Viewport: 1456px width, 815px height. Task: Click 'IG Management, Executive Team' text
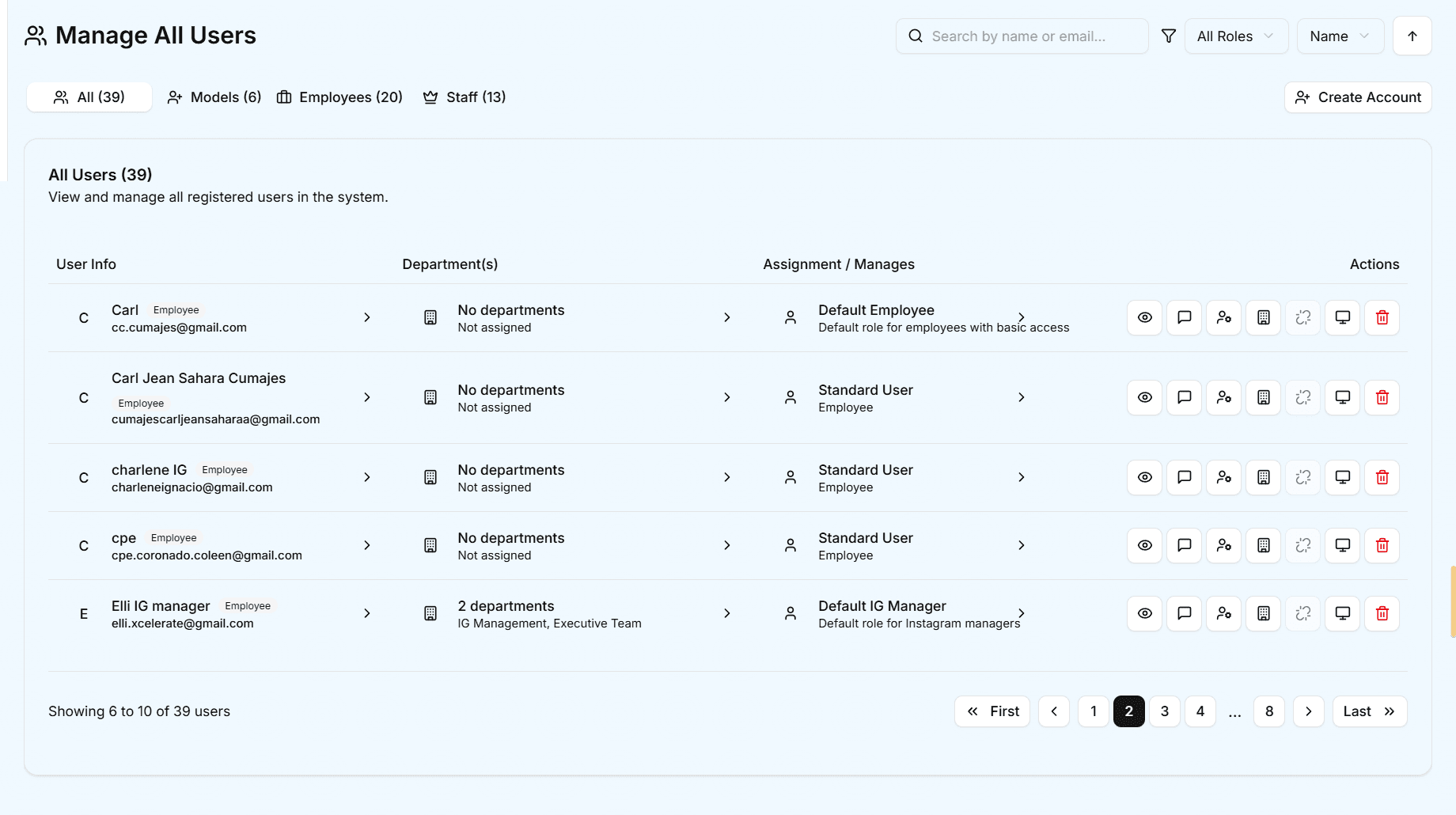coord(550,624)
